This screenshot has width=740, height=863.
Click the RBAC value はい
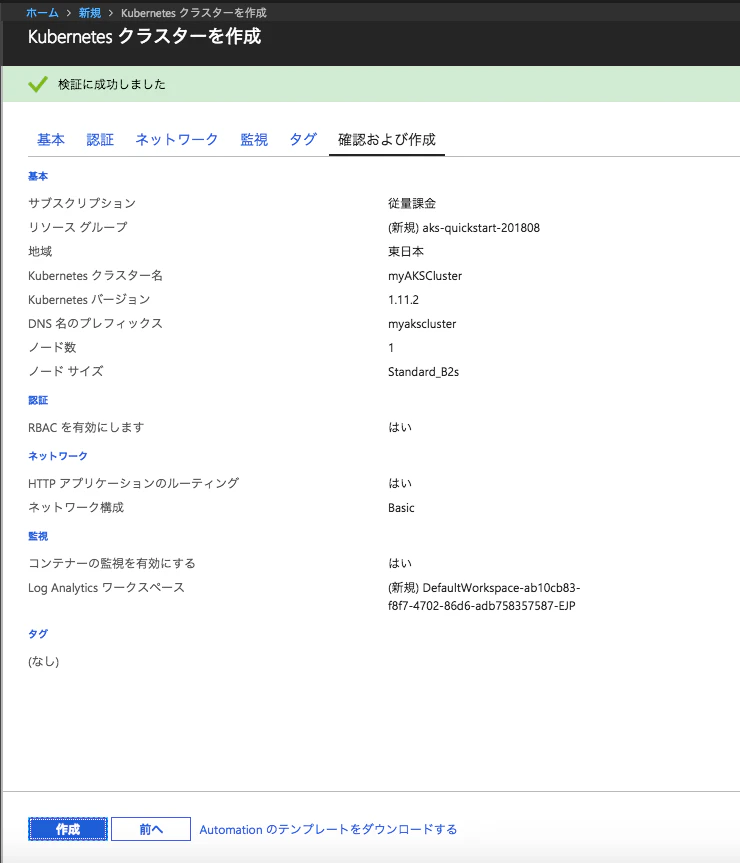(400, 428)
